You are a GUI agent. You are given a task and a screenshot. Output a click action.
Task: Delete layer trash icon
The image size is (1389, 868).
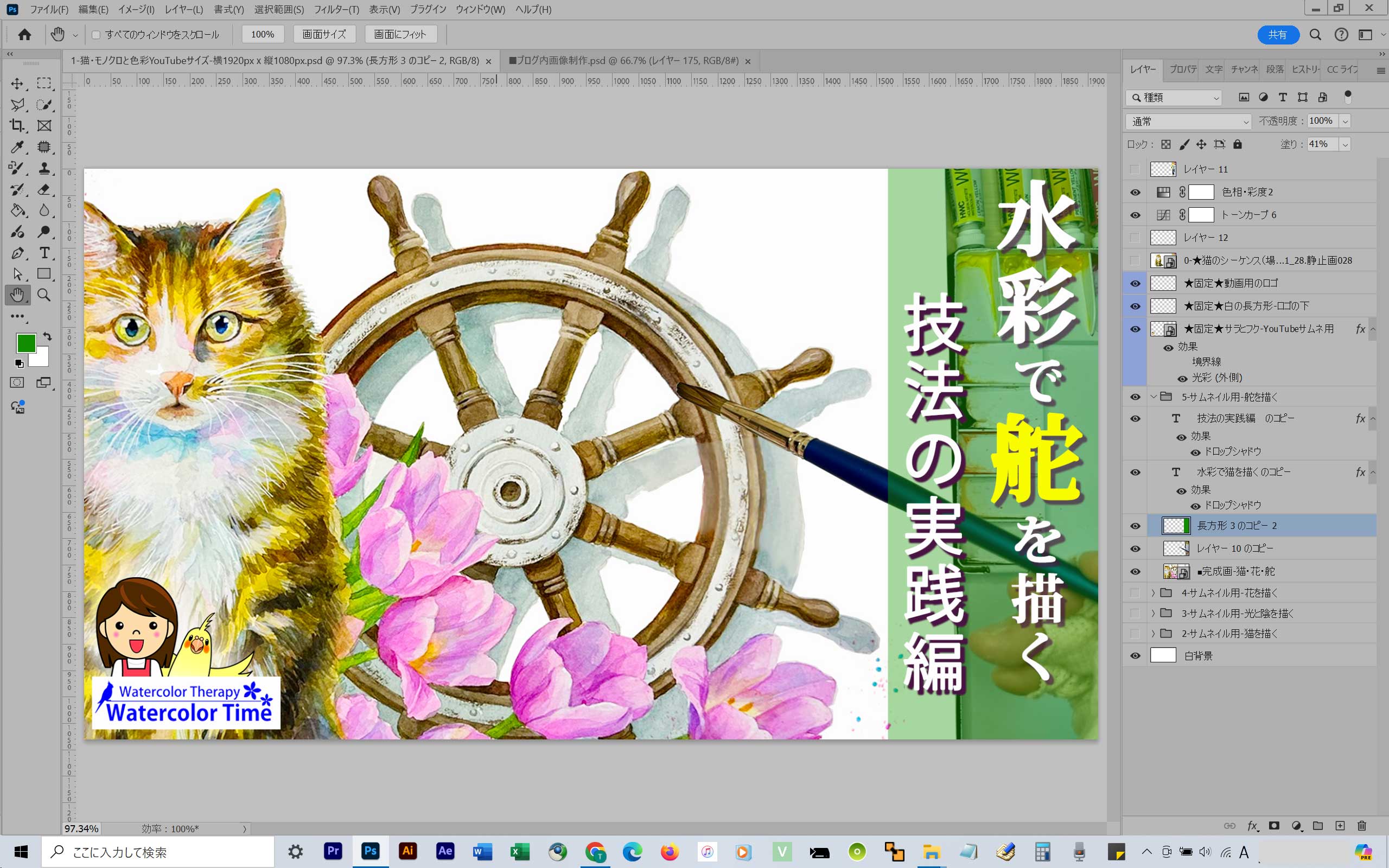point(1362,826)
